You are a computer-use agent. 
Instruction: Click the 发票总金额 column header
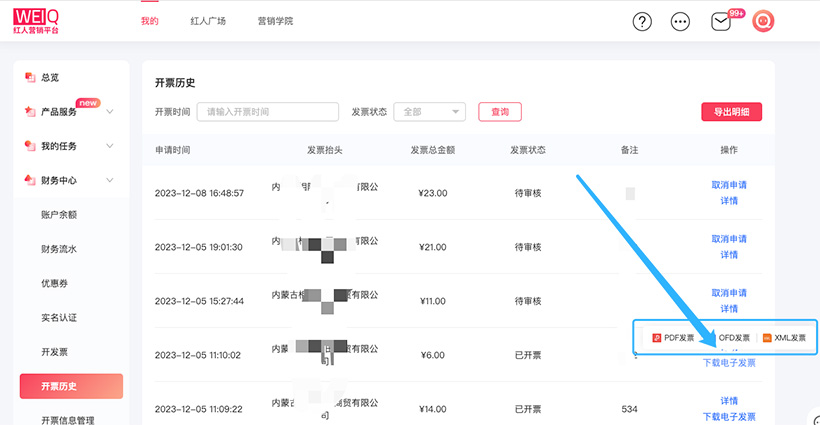(x=432, y=150)
